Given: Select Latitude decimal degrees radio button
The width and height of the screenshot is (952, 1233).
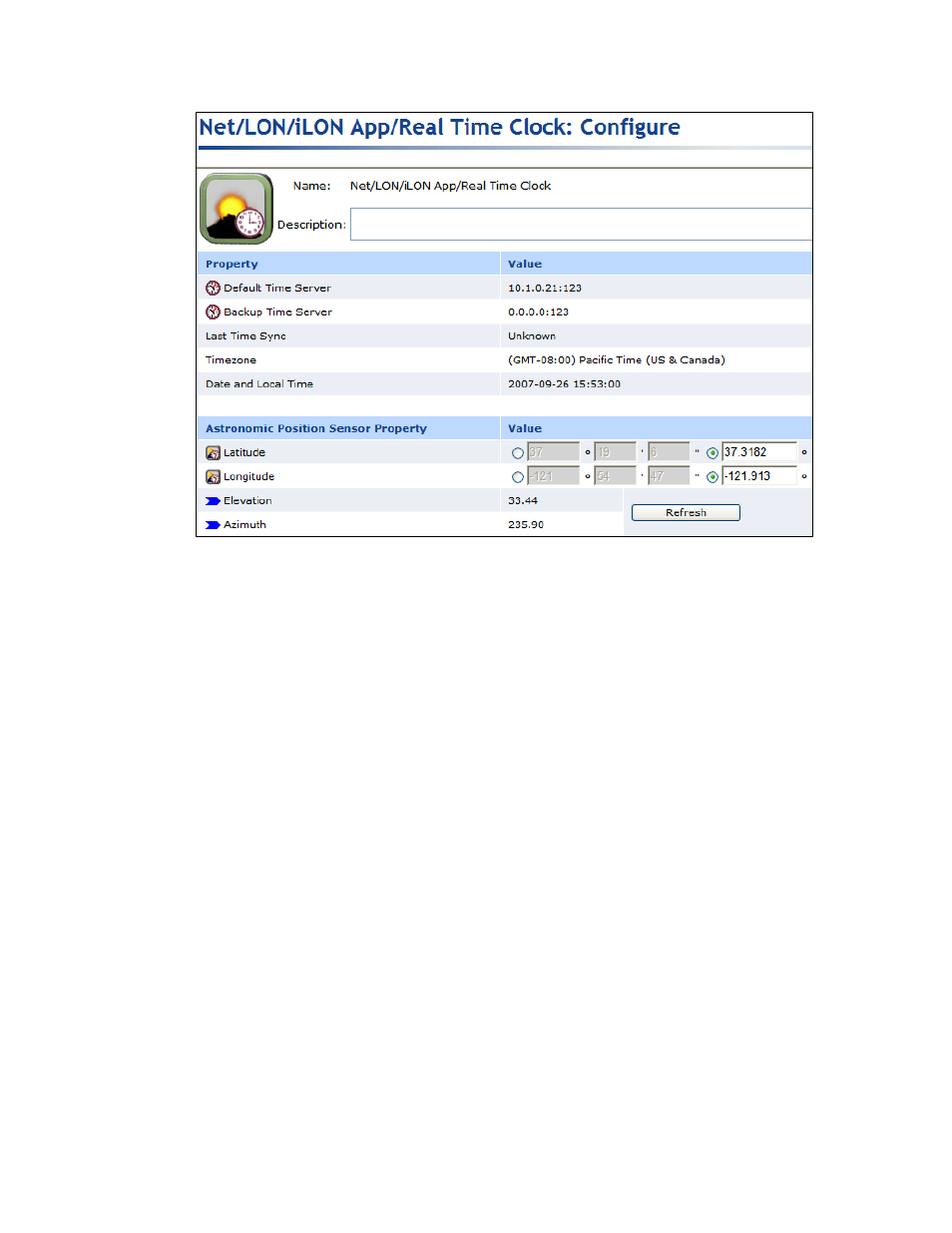Looking at the screenshot, I should (713, 453).
